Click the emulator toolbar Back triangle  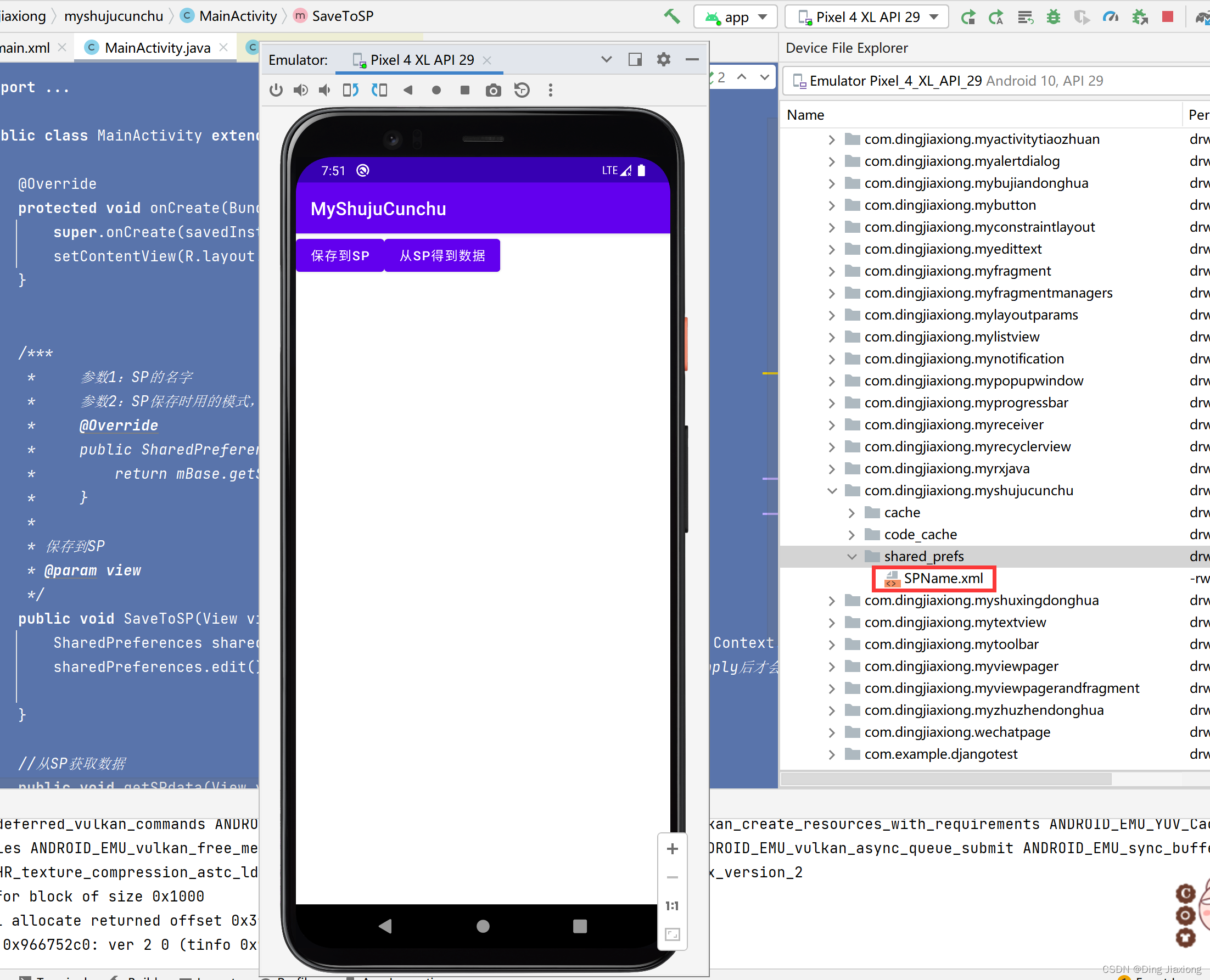coord(407,91)
